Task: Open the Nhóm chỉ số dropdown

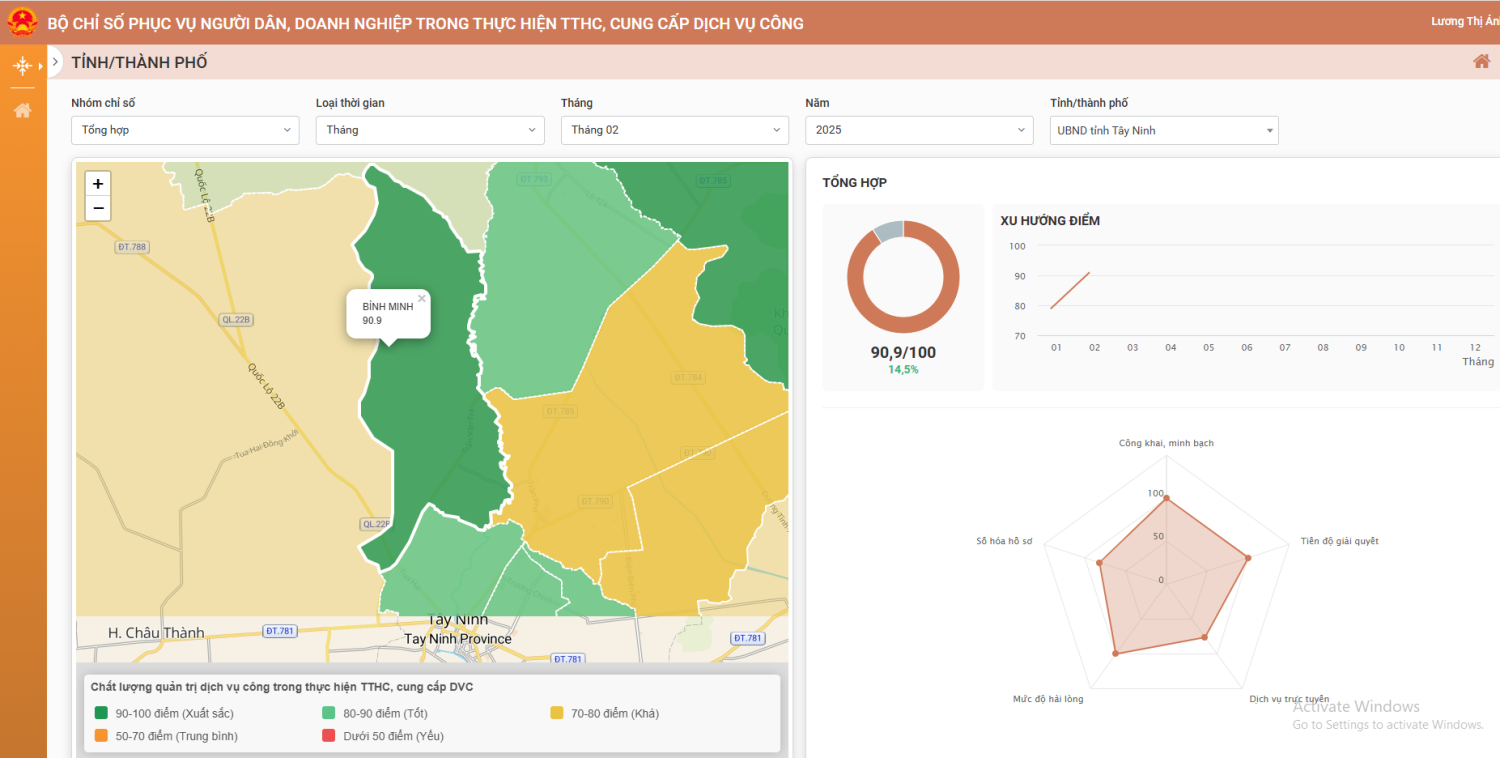Action: 185,130
